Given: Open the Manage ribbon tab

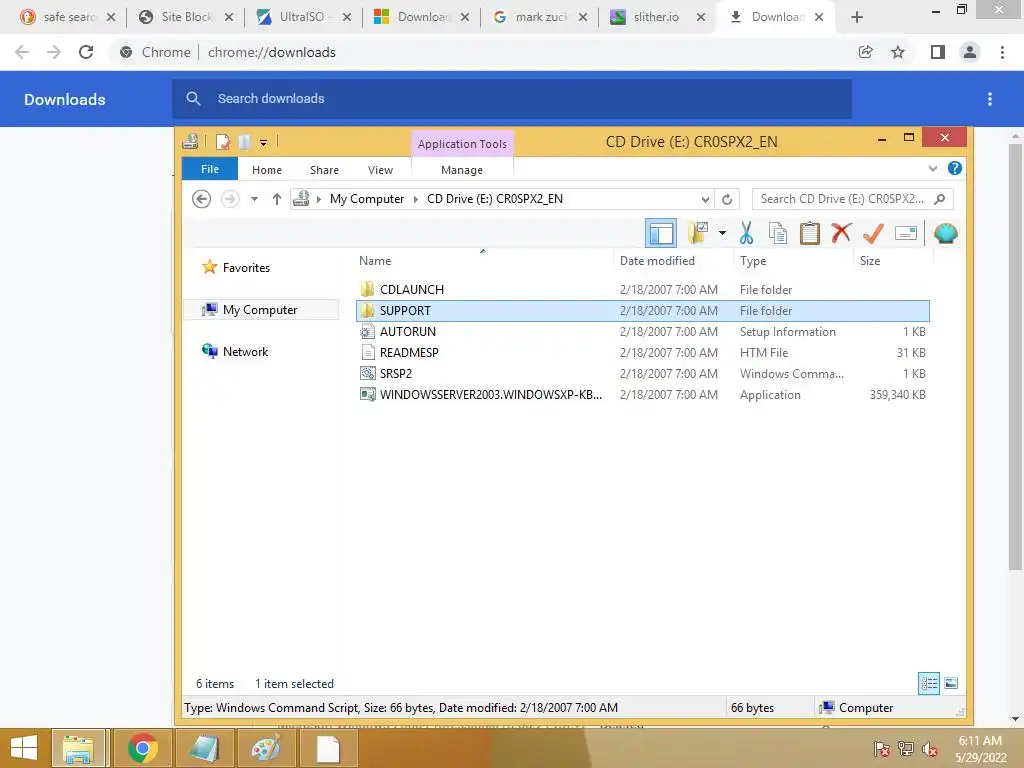Looking at the screenshot, I should pos(462,170).
